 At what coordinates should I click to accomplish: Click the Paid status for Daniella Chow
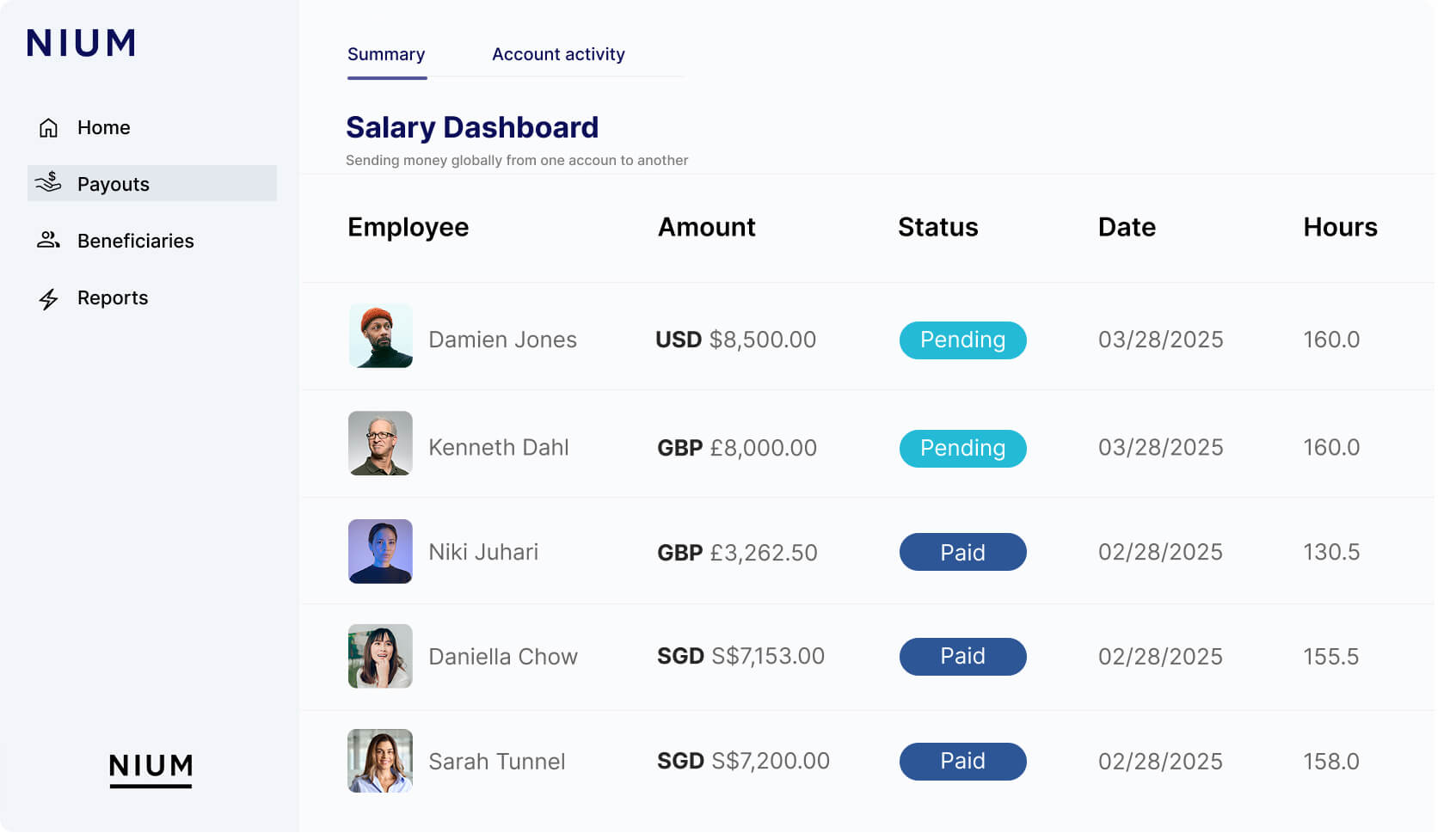click(962, 656)
